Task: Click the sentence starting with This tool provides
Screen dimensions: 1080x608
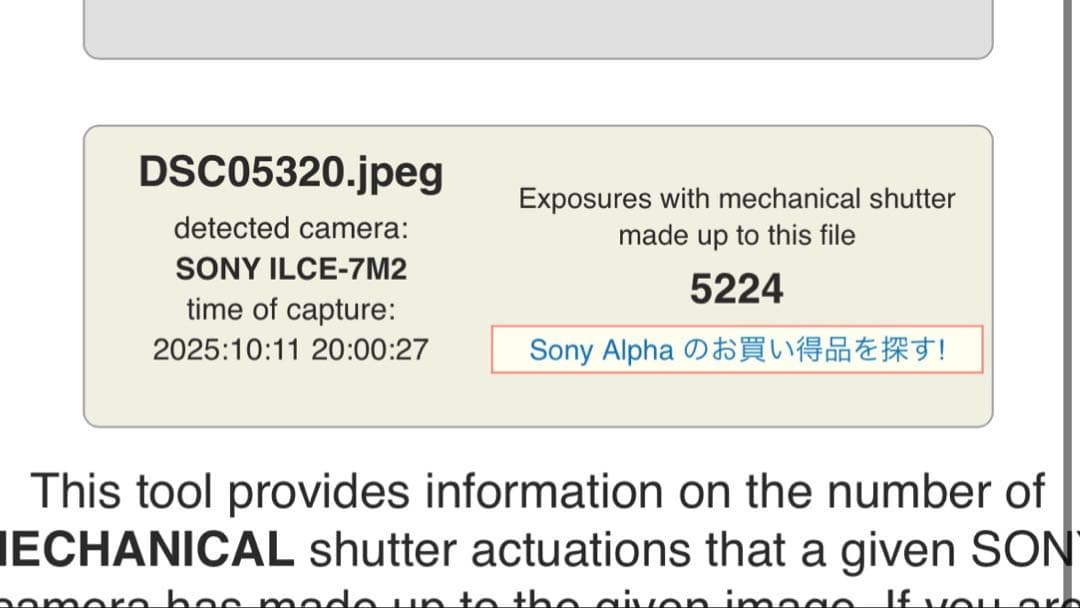Action: (537, 491)
